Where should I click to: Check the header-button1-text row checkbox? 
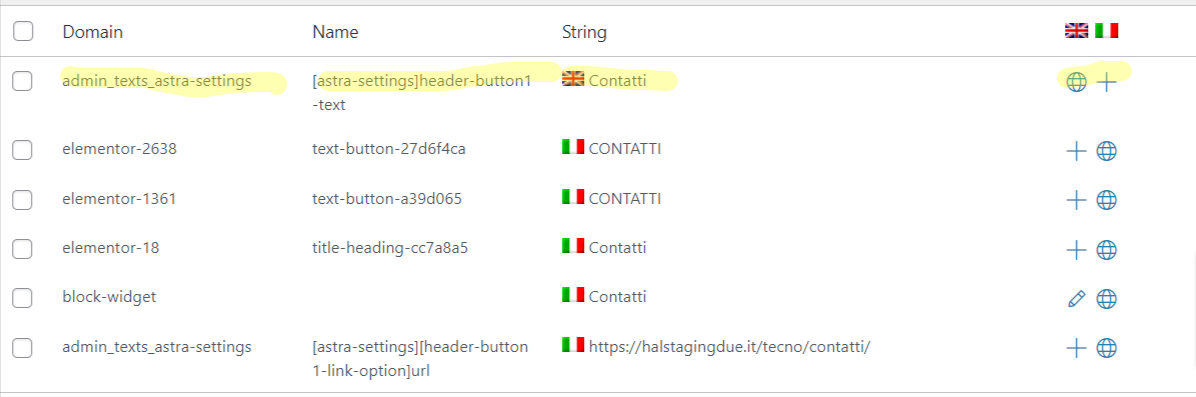23,81
